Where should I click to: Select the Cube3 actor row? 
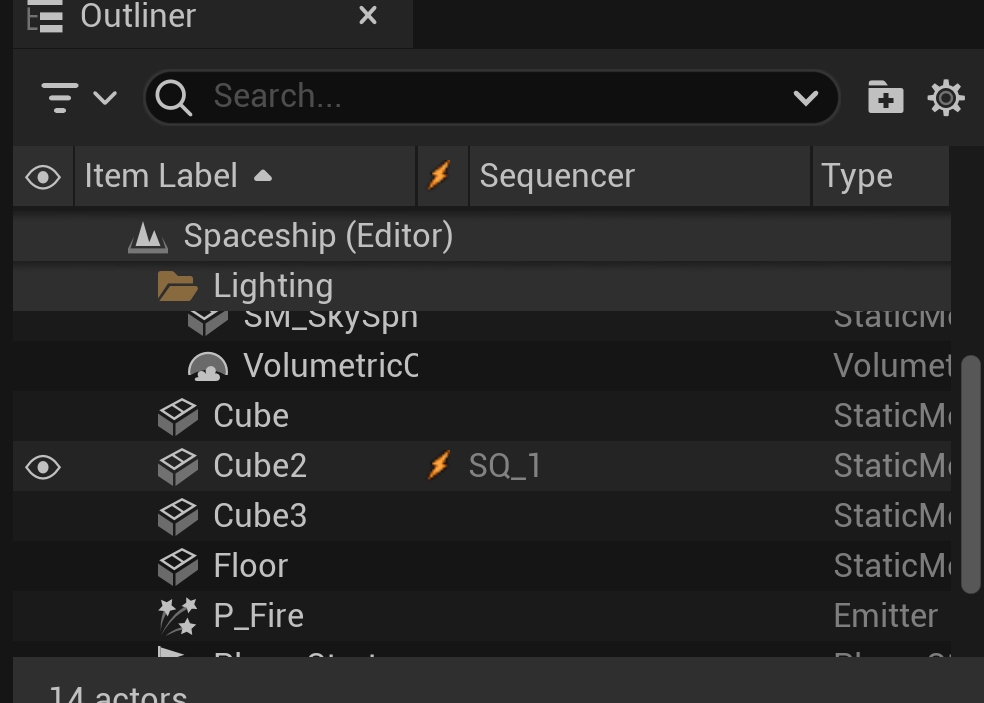click(x=260, y=516)
